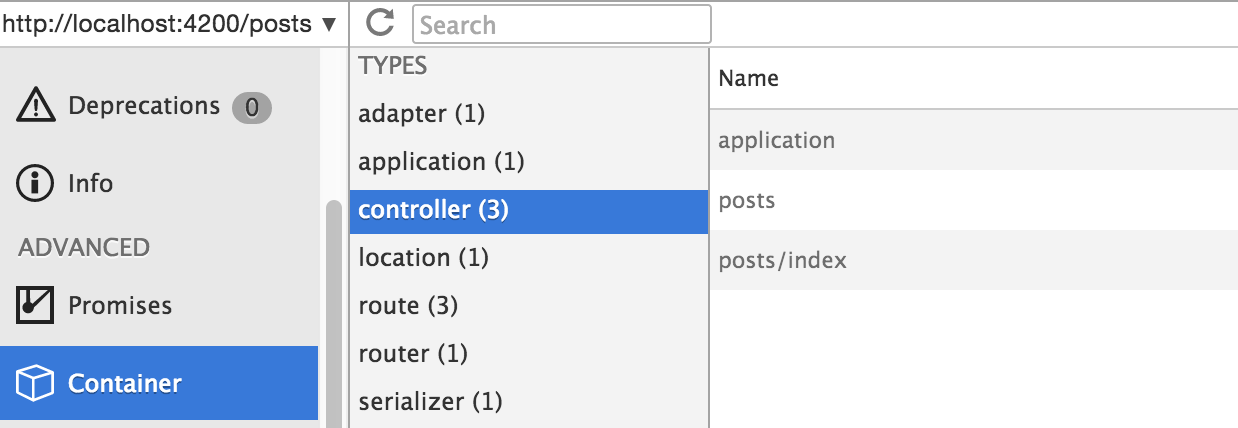This screenshot has height=428, width=1238.
Task: Select the controller (3) type
Action: coord(434,210)
